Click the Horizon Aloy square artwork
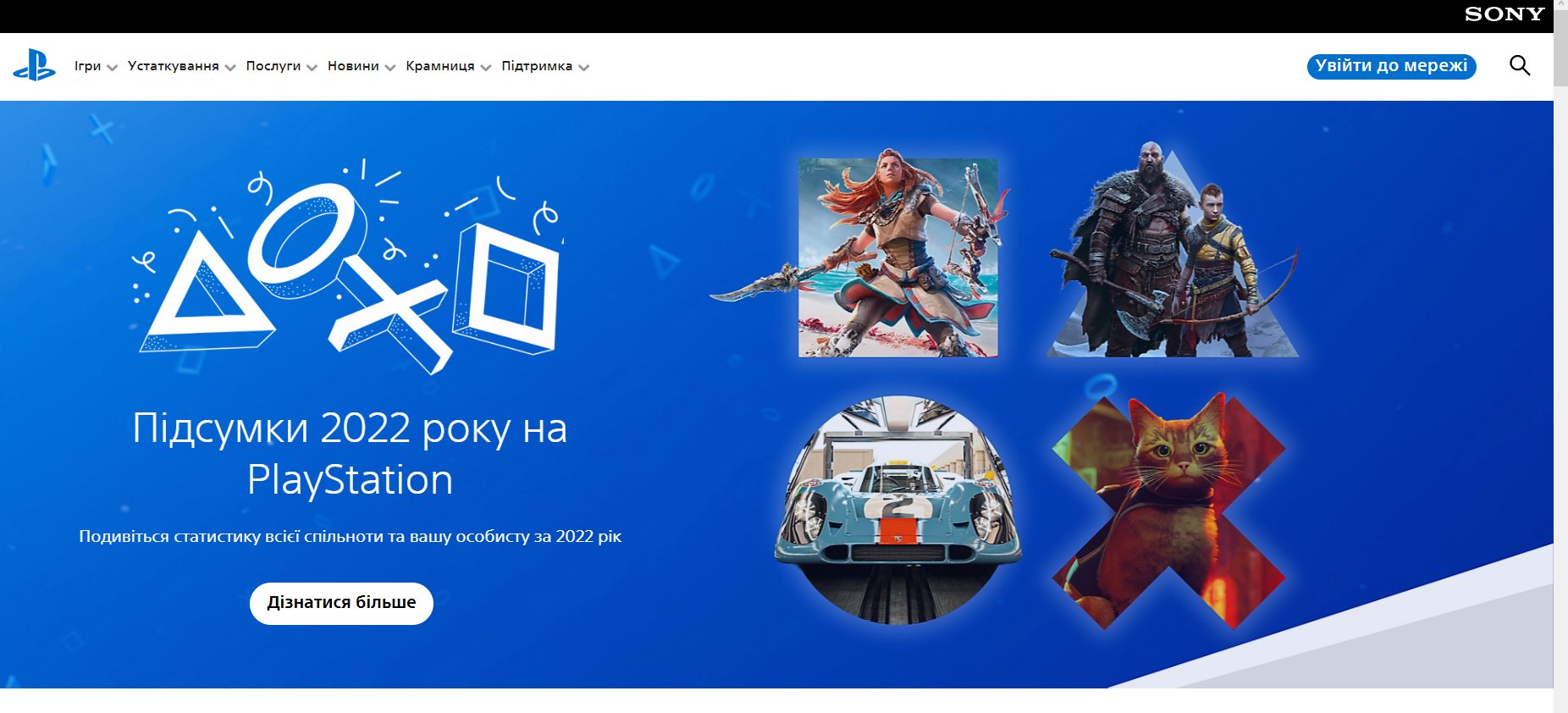This screenshot has width=1568, height=713. tap(897, 257)
